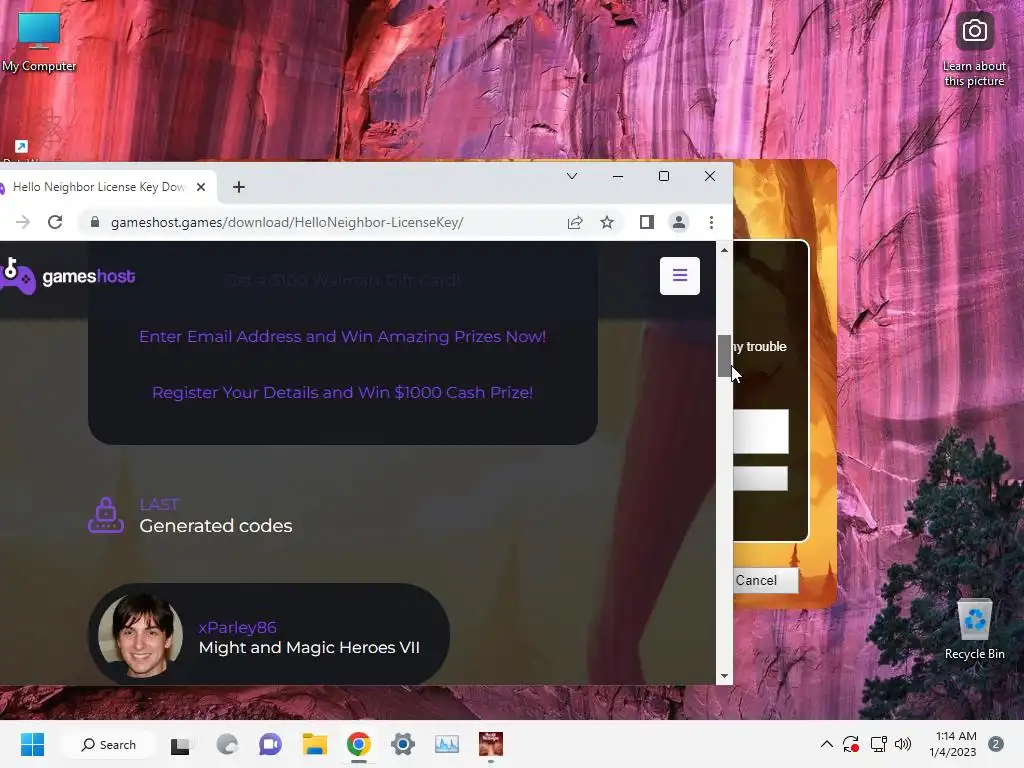This screenshot has height=768, width=1024.
Task: Click Might and Magic Heroes VII text
Action: [309, 647]
